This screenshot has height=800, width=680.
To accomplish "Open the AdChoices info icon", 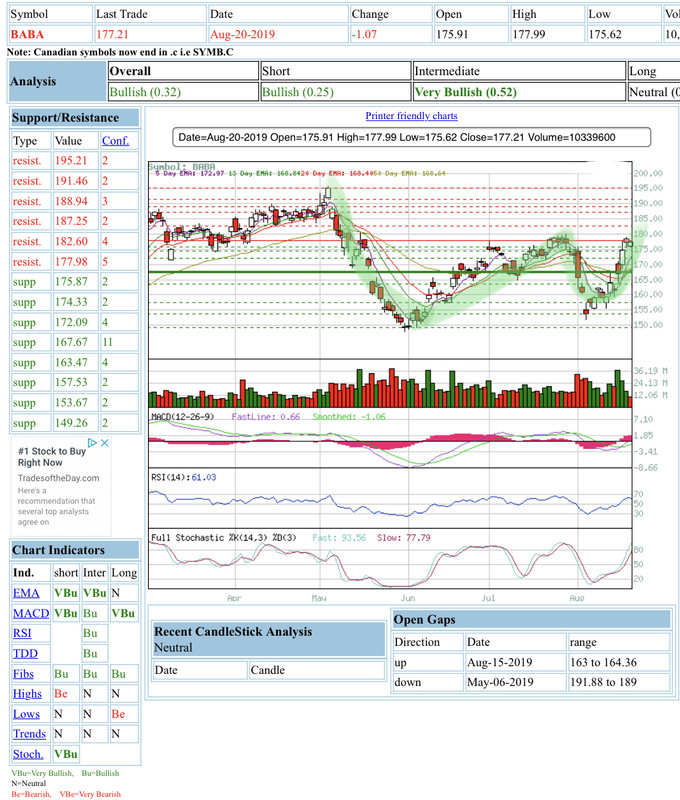I will [92, 443].
